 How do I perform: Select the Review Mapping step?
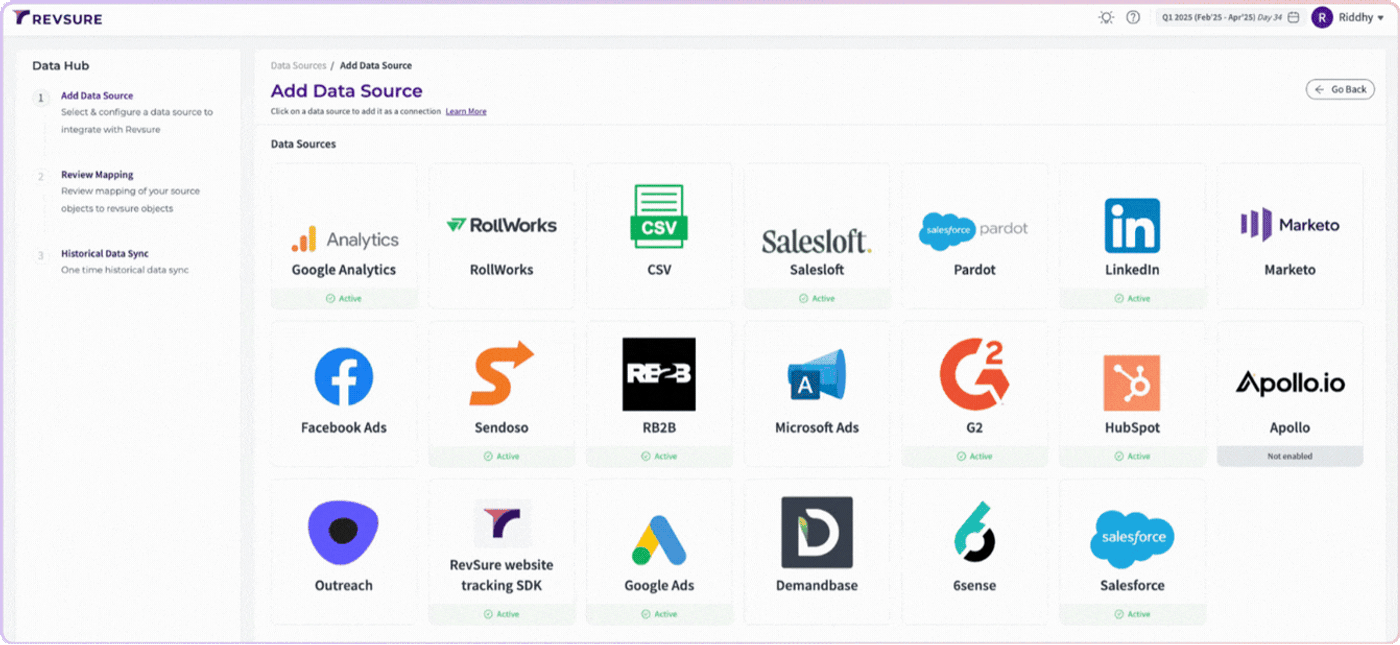[x=97, y=175]
